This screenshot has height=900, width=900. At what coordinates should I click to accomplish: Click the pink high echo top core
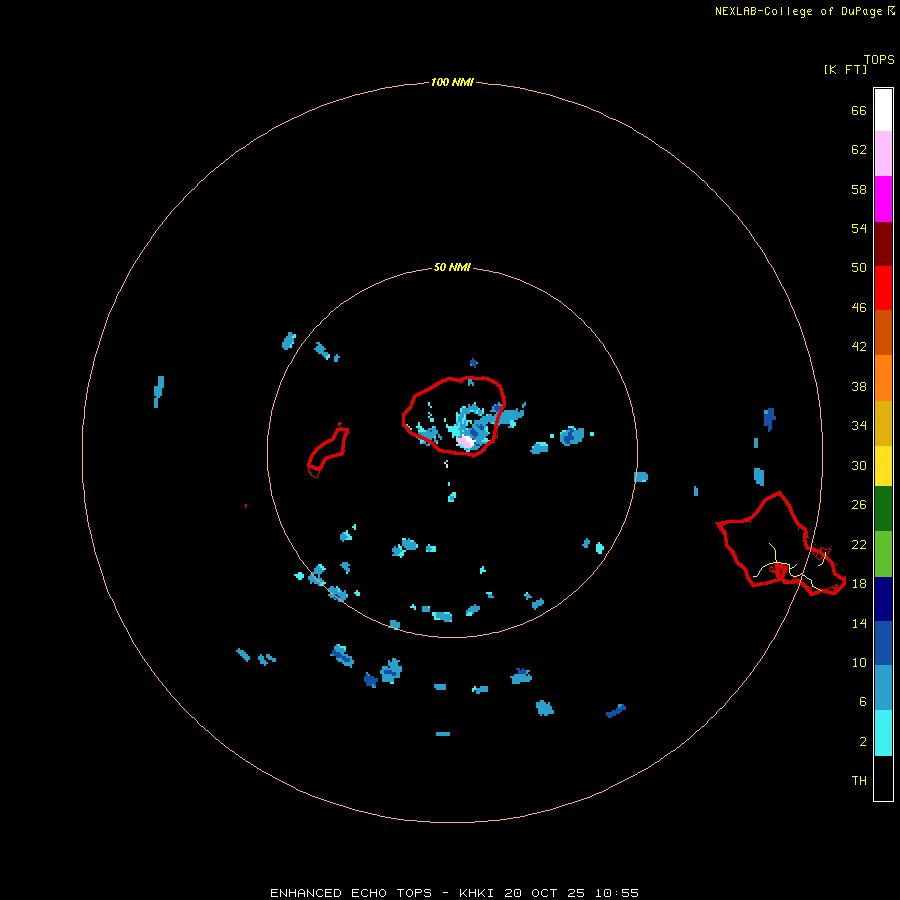(465, 441)
